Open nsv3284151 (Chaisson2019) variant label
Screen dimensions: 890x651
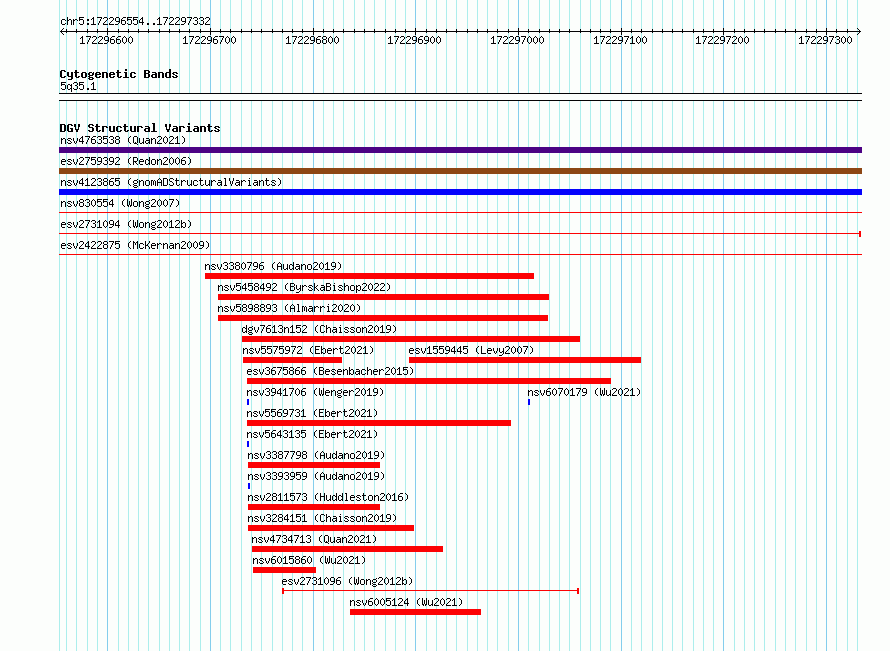coord(322,518)
